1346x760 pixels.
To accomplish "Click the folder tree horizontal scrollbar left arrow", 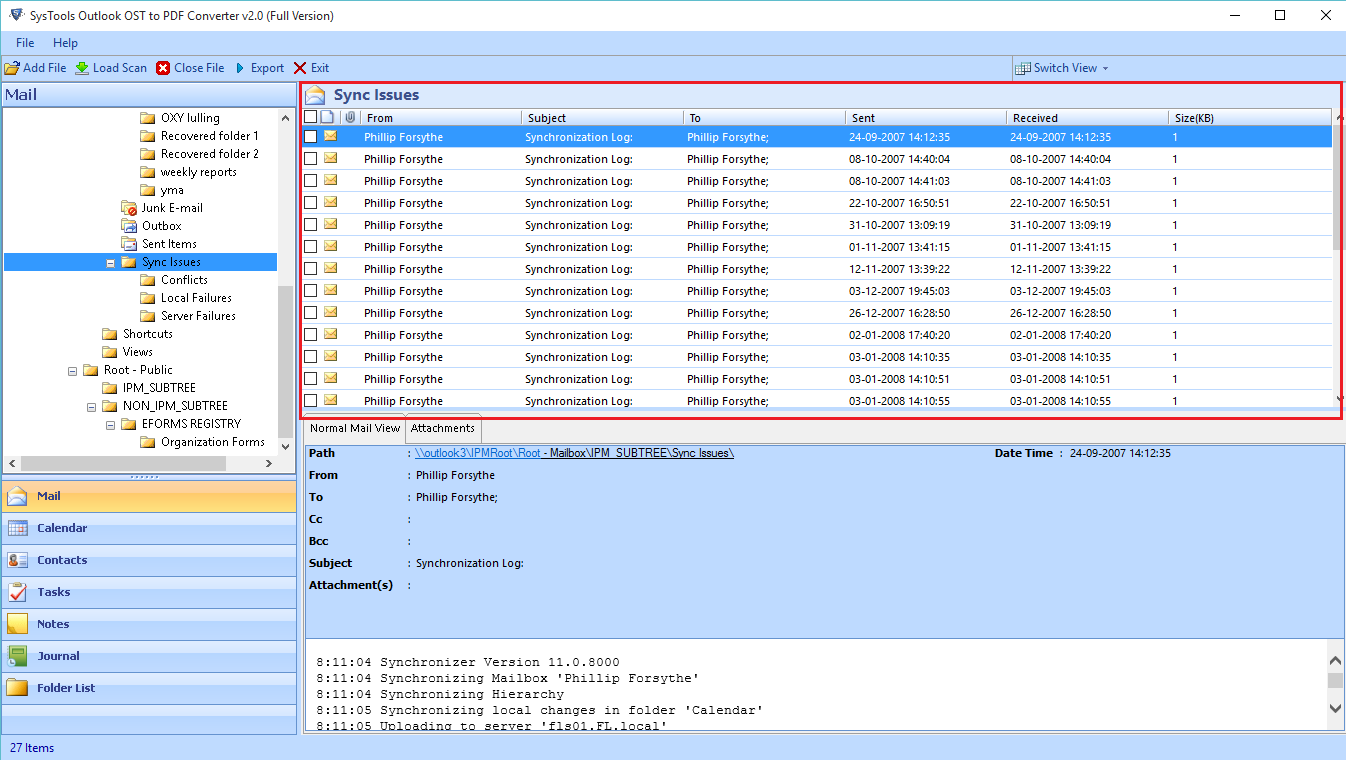I will click(x=12, y=464).
